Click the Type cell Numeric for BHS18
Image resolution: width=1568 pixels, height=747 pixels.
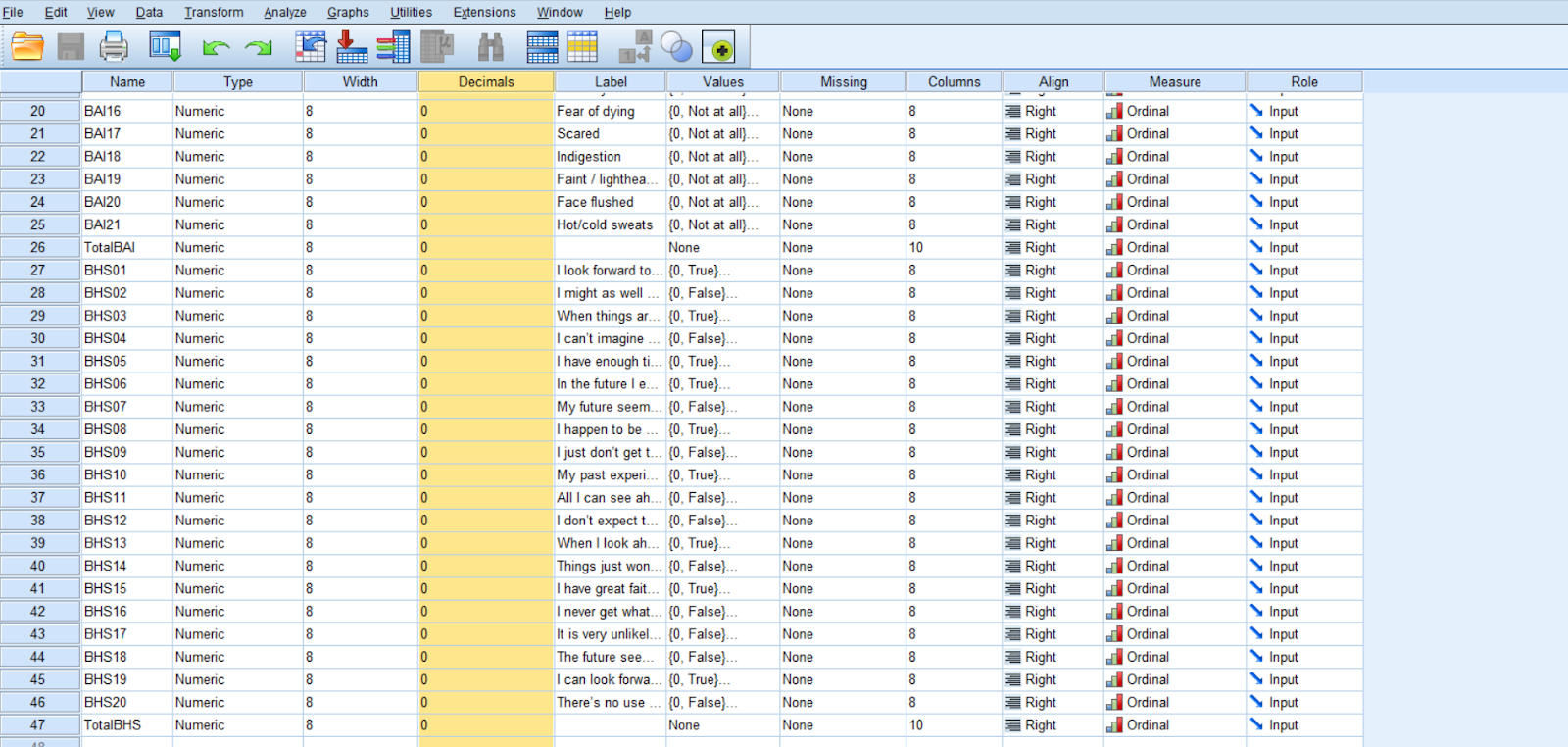(238, 657)
